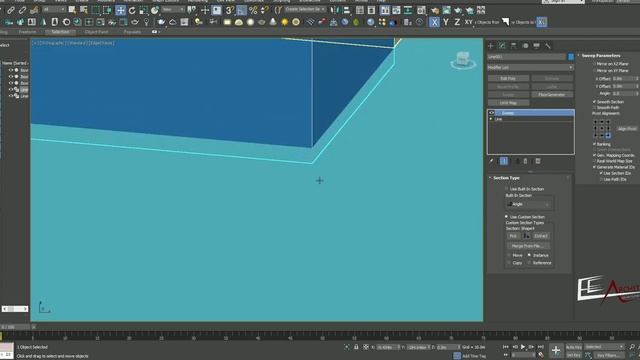This screenshot has width=640, height=360.
Task: Toggle the Smooth Section checkbox
Action: tap(594, 102)
